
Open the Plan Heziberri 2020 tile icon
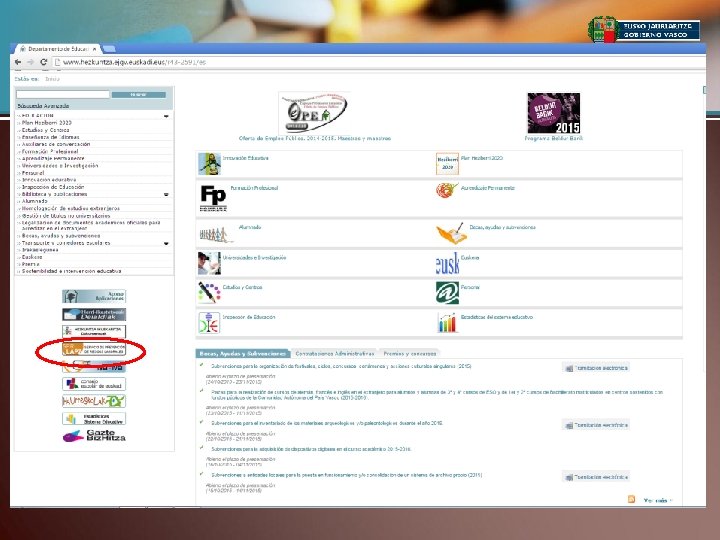[447, 164]
